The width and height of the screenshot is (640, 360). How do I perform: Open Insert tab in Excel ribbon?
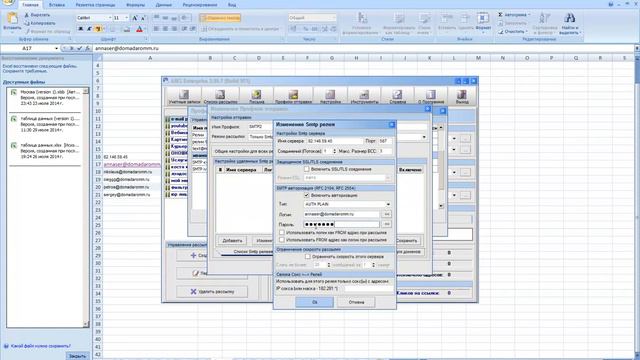(57, 4)
